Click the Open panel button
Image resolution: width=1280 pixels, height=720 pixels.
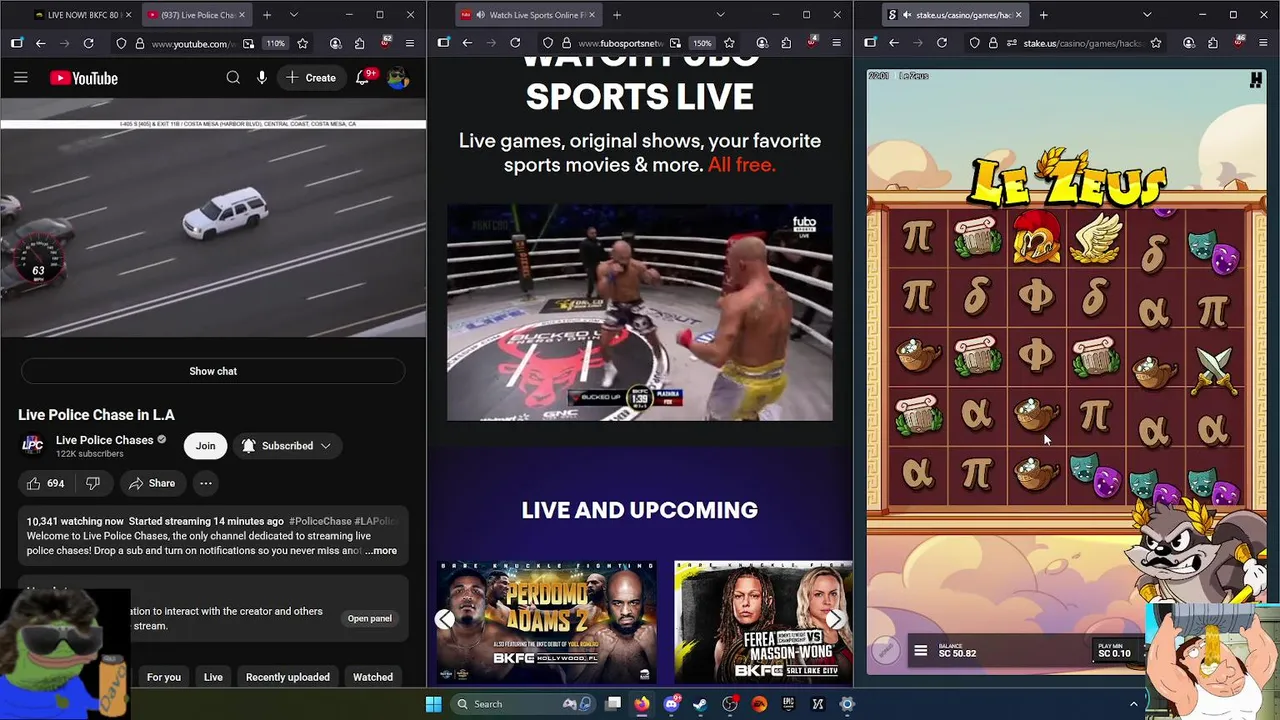(x=369, y=618)
